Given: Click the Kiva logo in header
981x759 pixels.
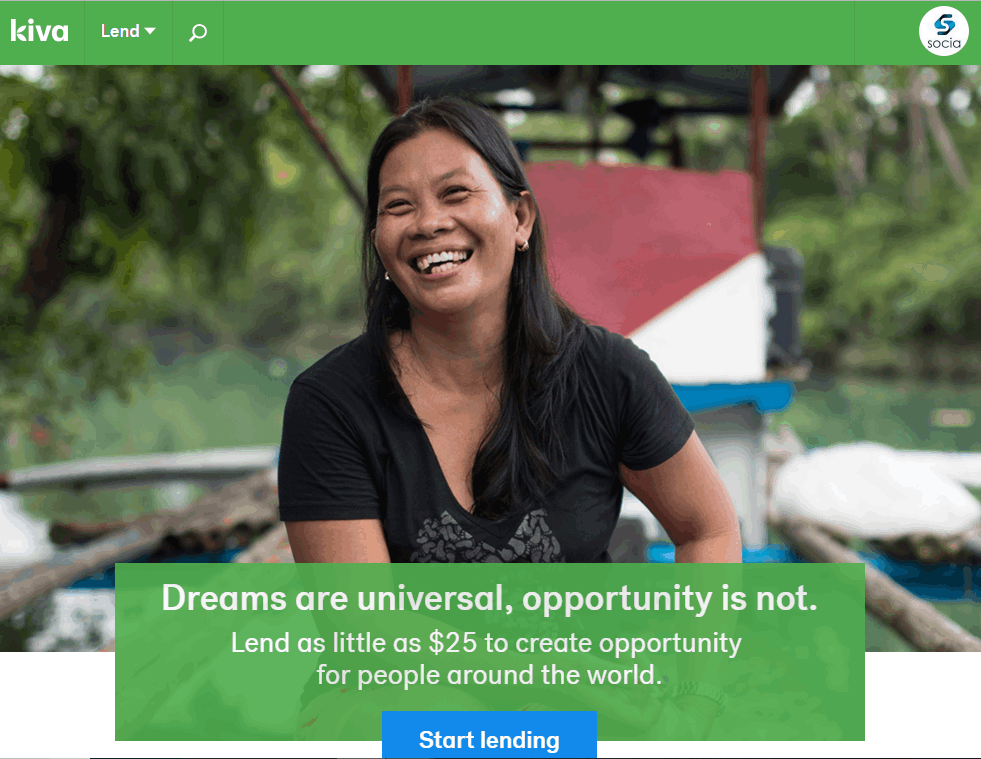Looking at the screenshot, I should coord(39,31).
